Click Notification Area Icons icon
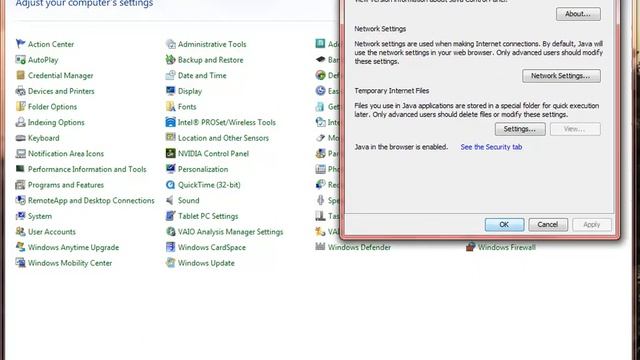Viewport: 640px width, 360px height. pyautogui.click(x=20, y=153)
